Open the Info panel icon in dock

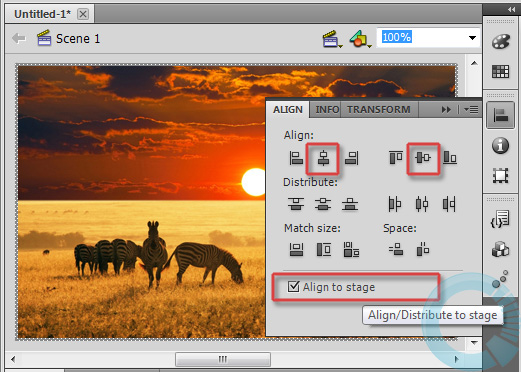[501, 146]
